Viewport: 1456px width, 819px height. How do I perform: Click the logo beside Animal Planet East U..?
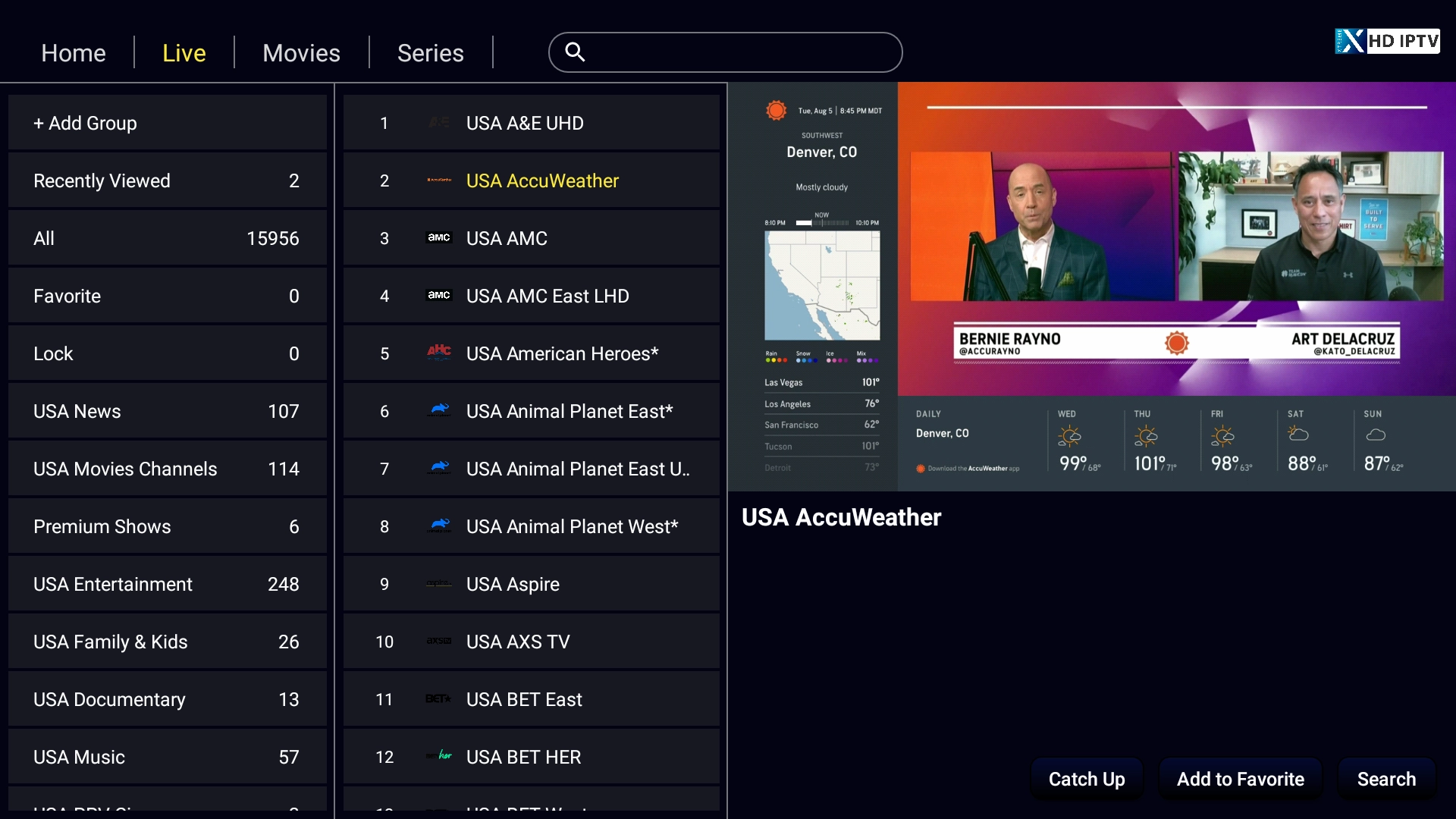point(439,468)
